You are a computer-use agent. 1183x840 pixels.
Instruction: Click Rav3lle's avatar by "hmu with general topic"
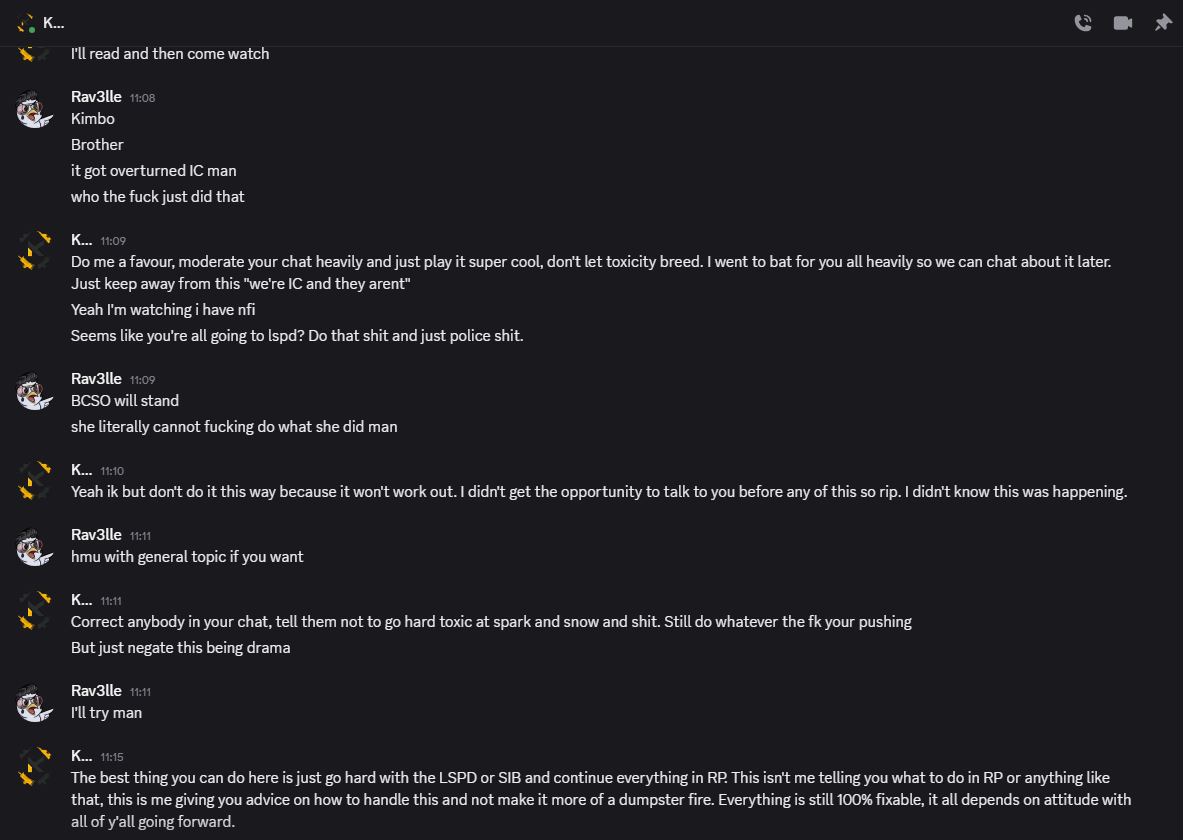tap(34, 546)
